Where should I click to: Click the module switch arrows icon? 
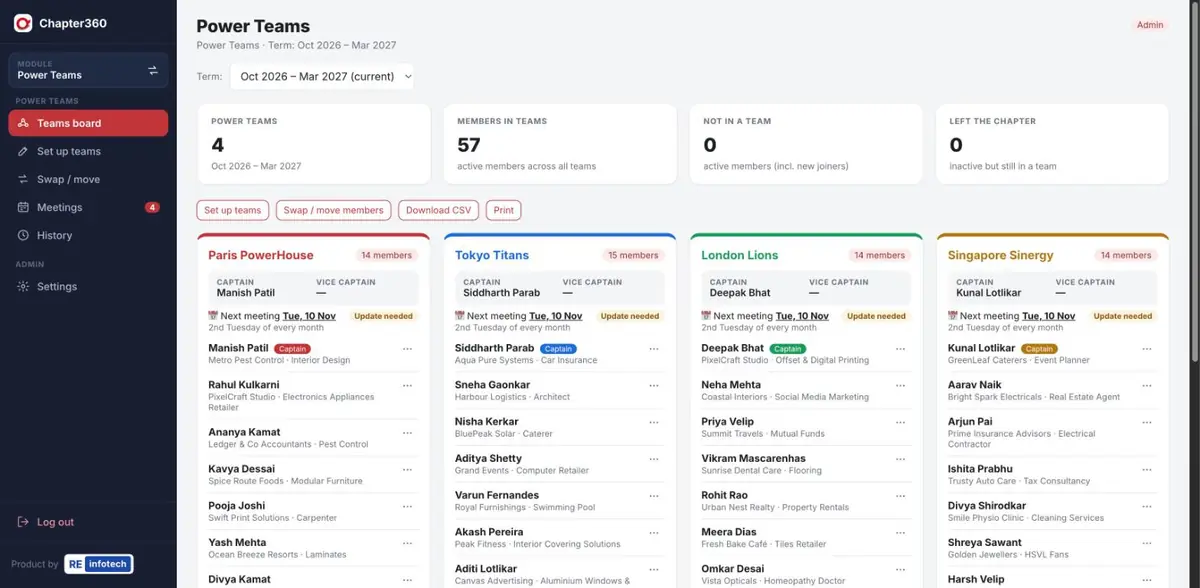(153, 70)
